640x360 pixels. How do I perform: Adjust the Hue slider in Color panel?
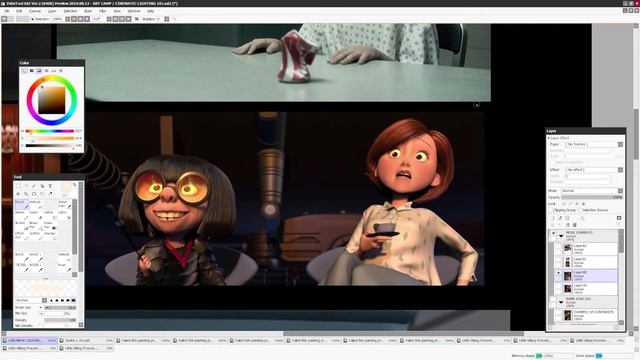click(49, 131)
